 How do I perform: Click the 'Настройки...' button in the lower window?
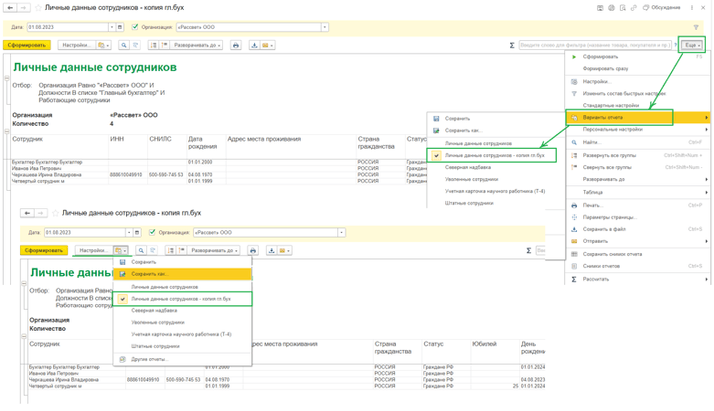click(x=93, y=251)
